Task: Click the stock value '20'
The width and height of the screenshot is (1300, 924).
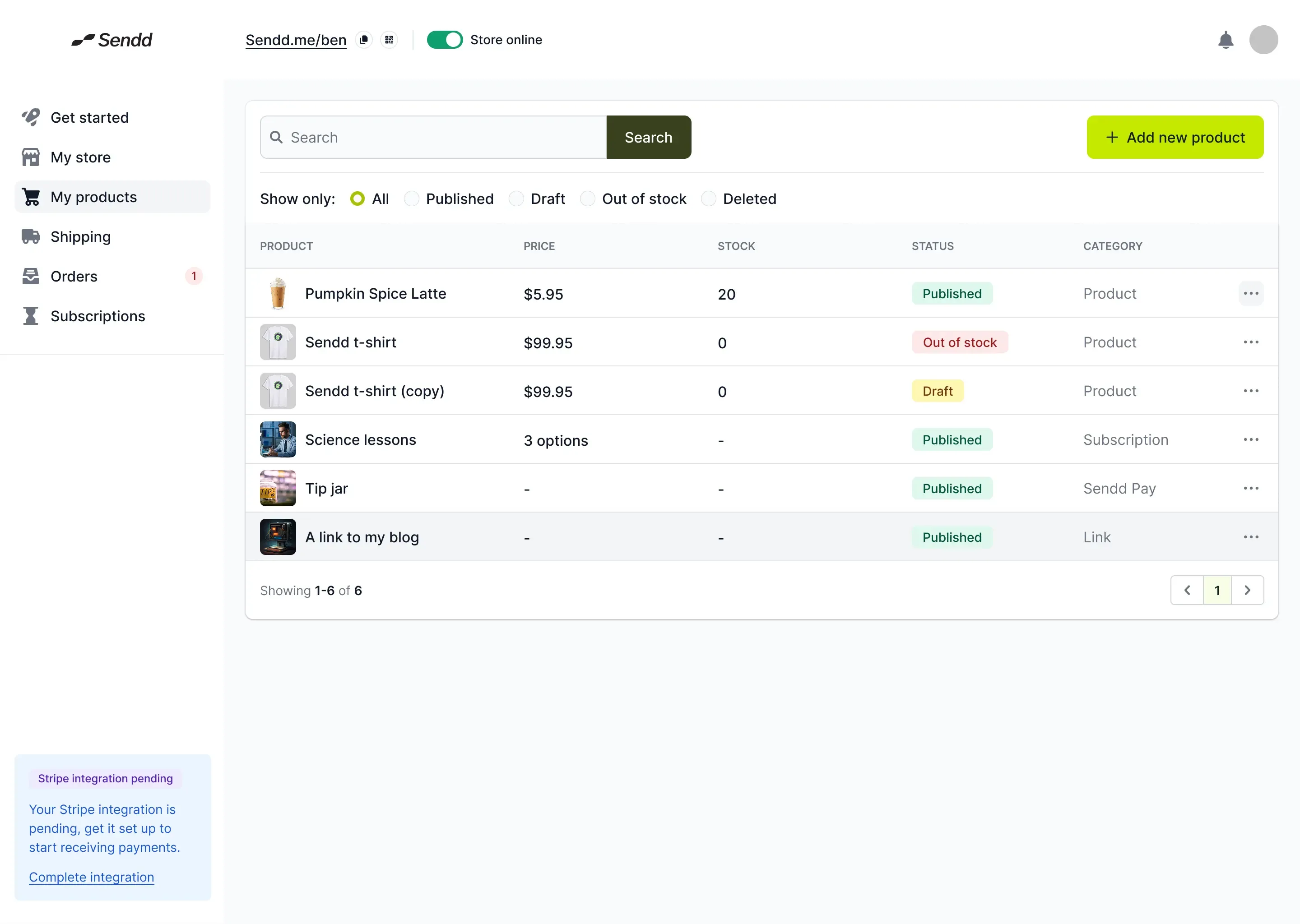Action: tap(726, 294)
